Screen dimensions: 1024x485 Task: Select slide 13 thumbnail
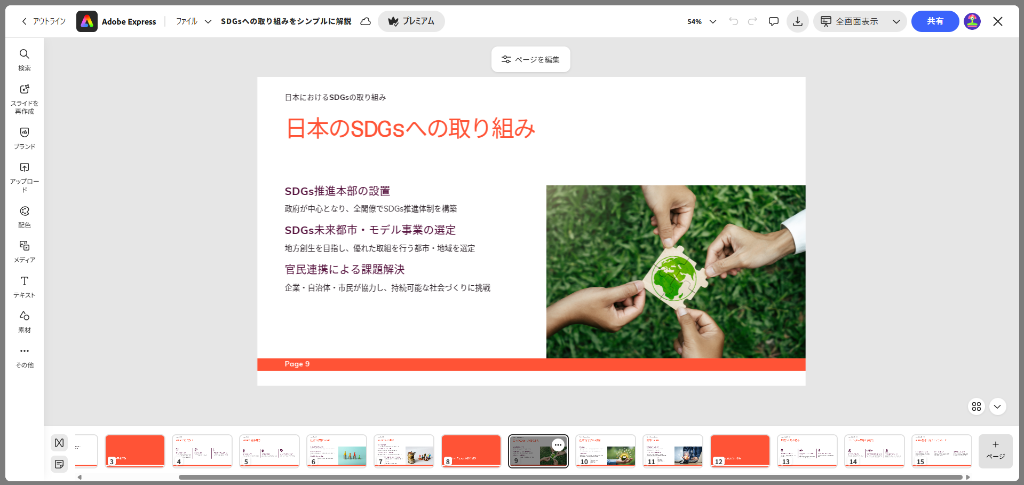pyautogui.click(x=807, y=451)
